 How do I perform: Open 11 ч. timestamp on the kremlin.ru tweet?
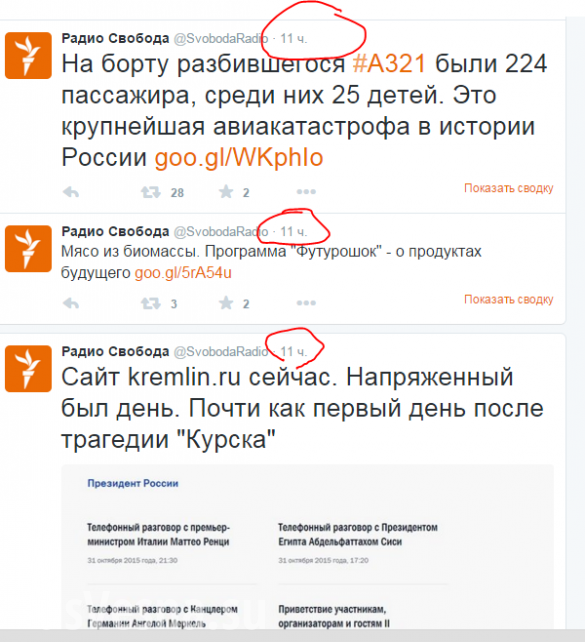pos(294,352)
